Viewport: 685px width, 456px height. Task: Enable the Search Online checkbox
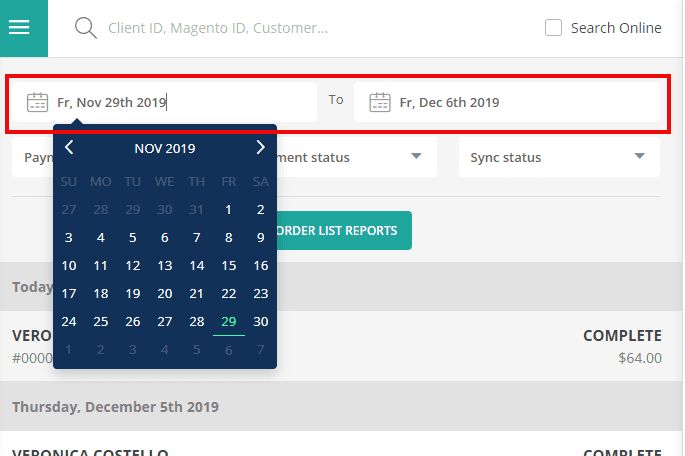553,28
